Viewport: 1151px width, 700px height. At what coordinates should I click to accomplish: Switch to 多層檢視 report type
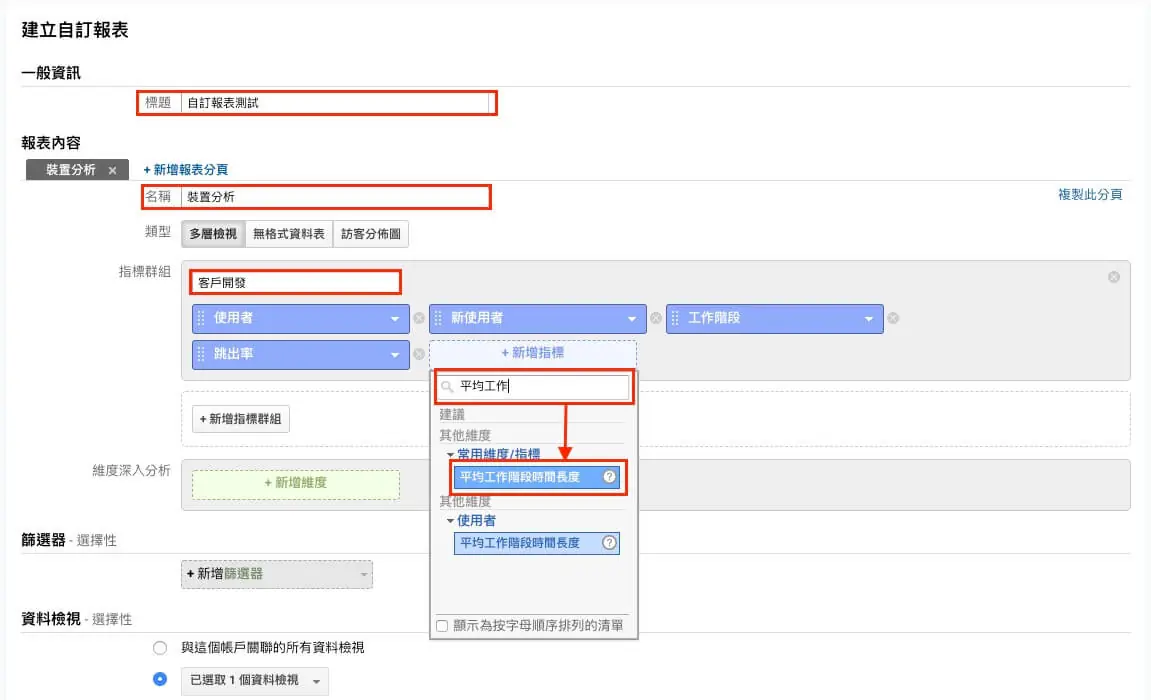tap(214, 234)
